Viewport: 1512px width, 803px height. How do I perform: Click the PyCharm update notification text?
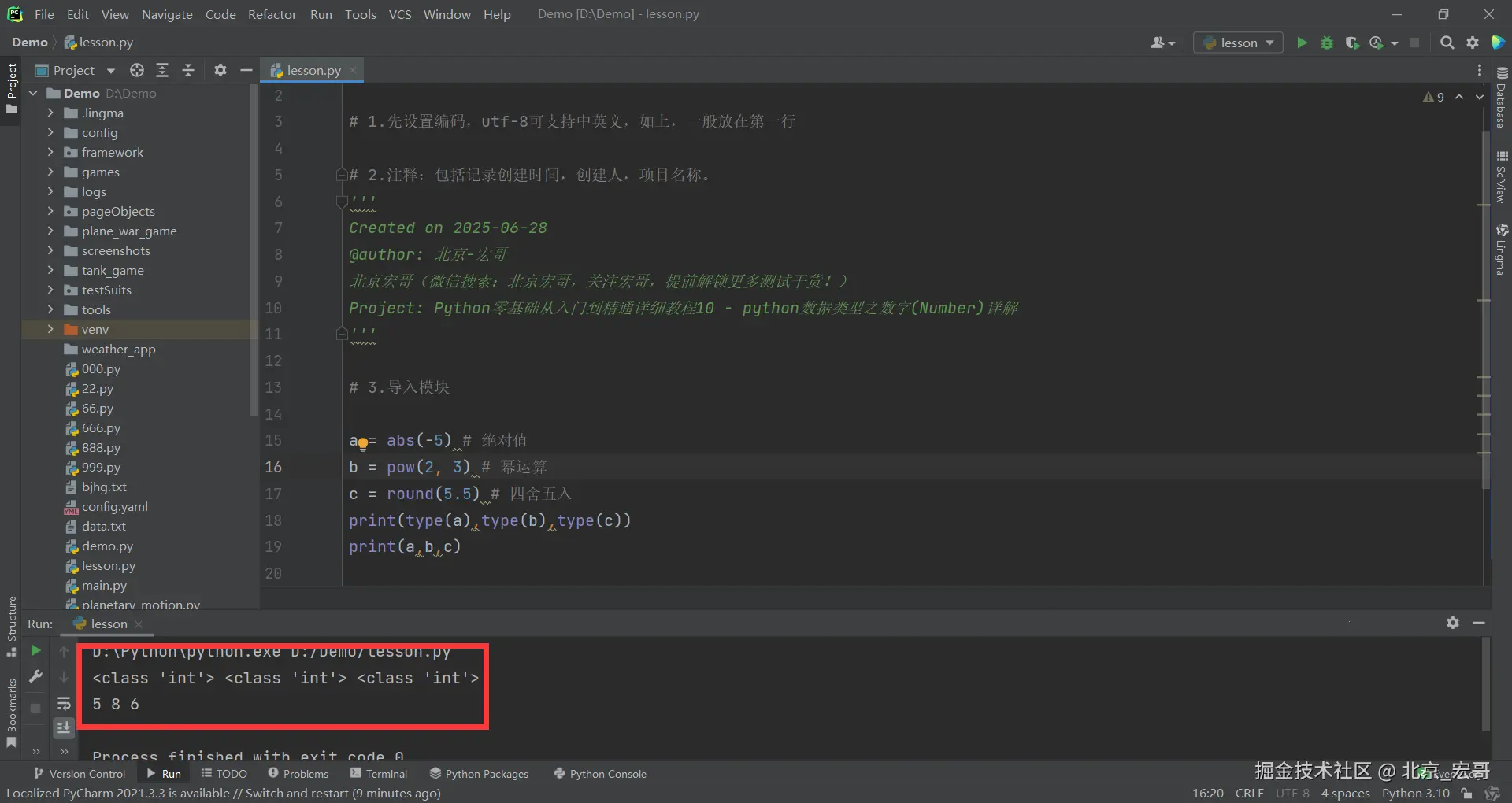(x=224, y=793)
